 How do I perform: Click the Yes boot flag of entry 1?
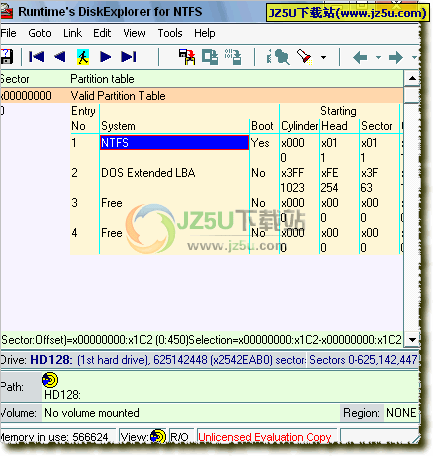[x=260, y=143]
